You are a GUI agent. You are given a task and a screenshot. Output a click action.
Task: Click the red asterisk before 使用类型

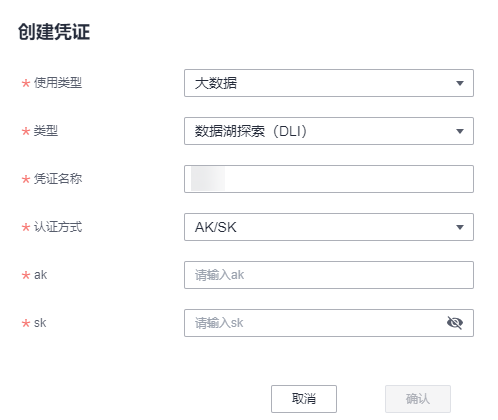click(x=26, y=83)
